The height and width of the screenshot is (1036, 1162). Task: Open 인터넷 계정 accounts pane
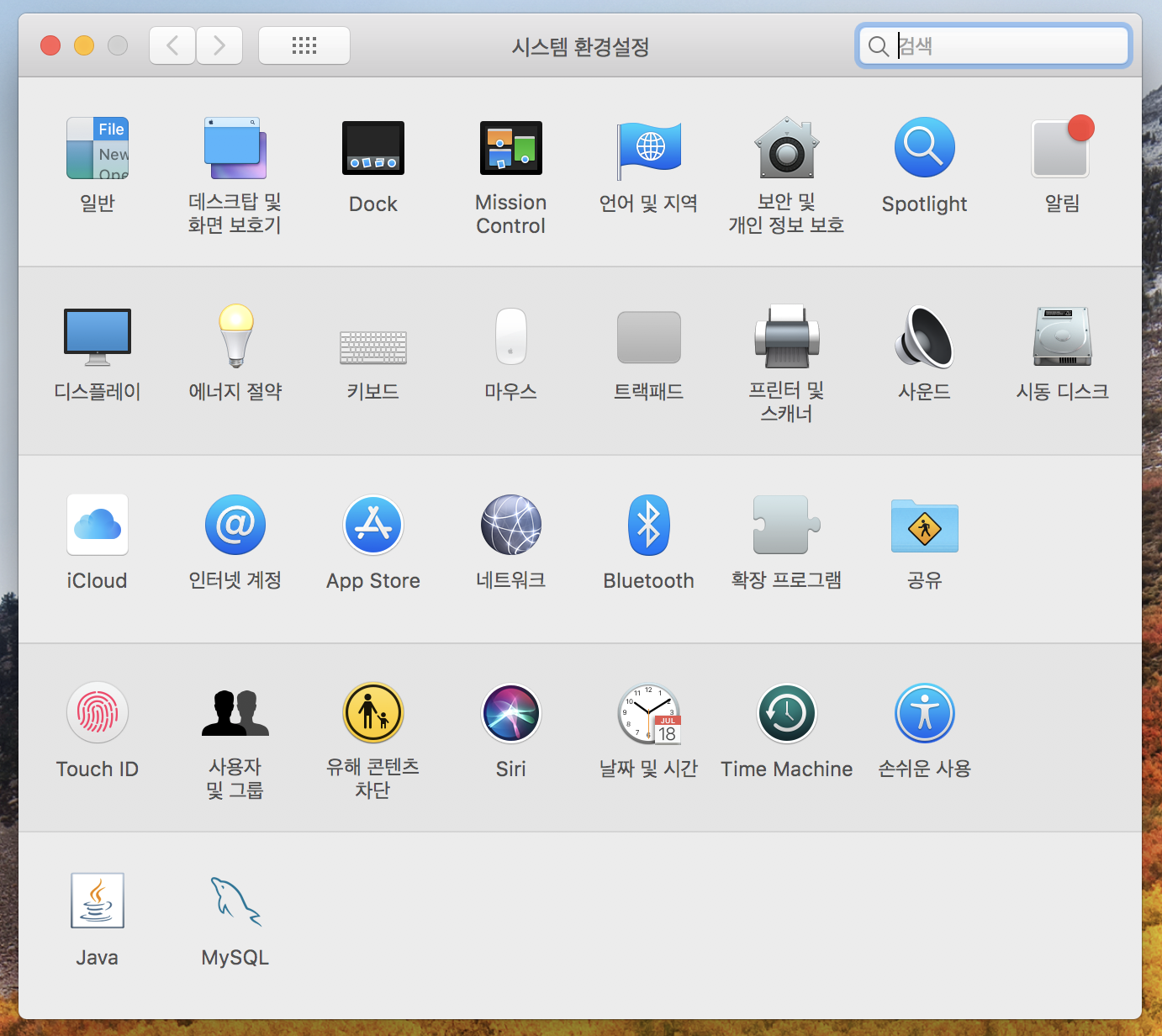click(x=235, y=525)
